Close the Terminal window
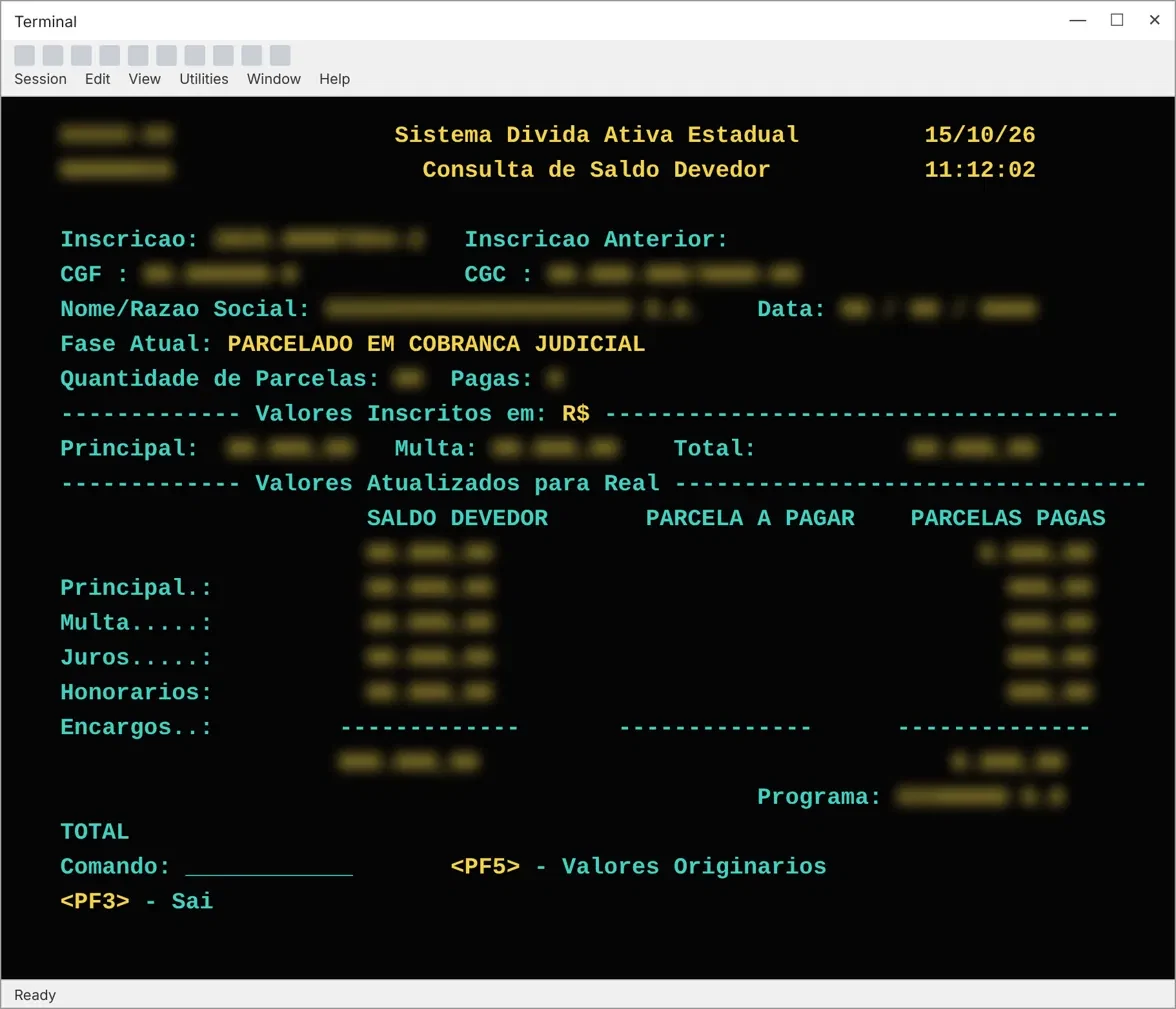The height and width of the screenshot is (1009, 1176). click(x=1155, y=20)
